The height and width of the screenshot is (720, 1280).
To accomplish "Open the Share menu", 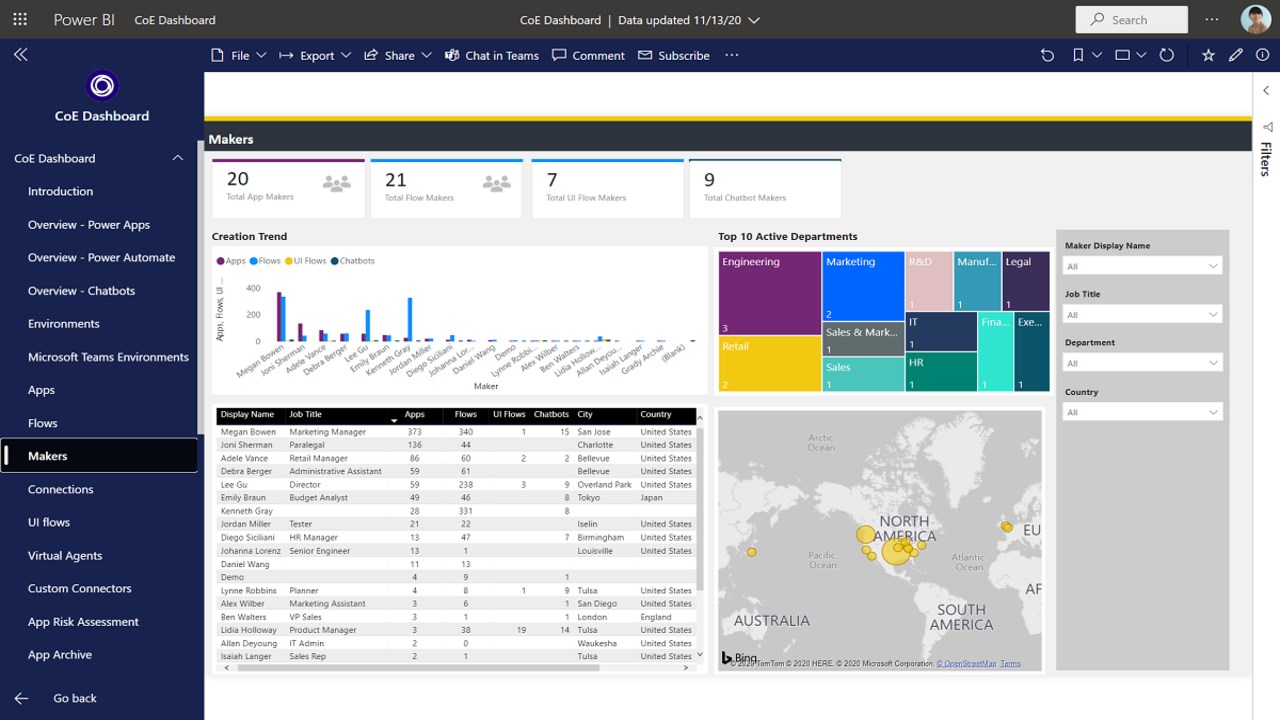I will [397, 55].
